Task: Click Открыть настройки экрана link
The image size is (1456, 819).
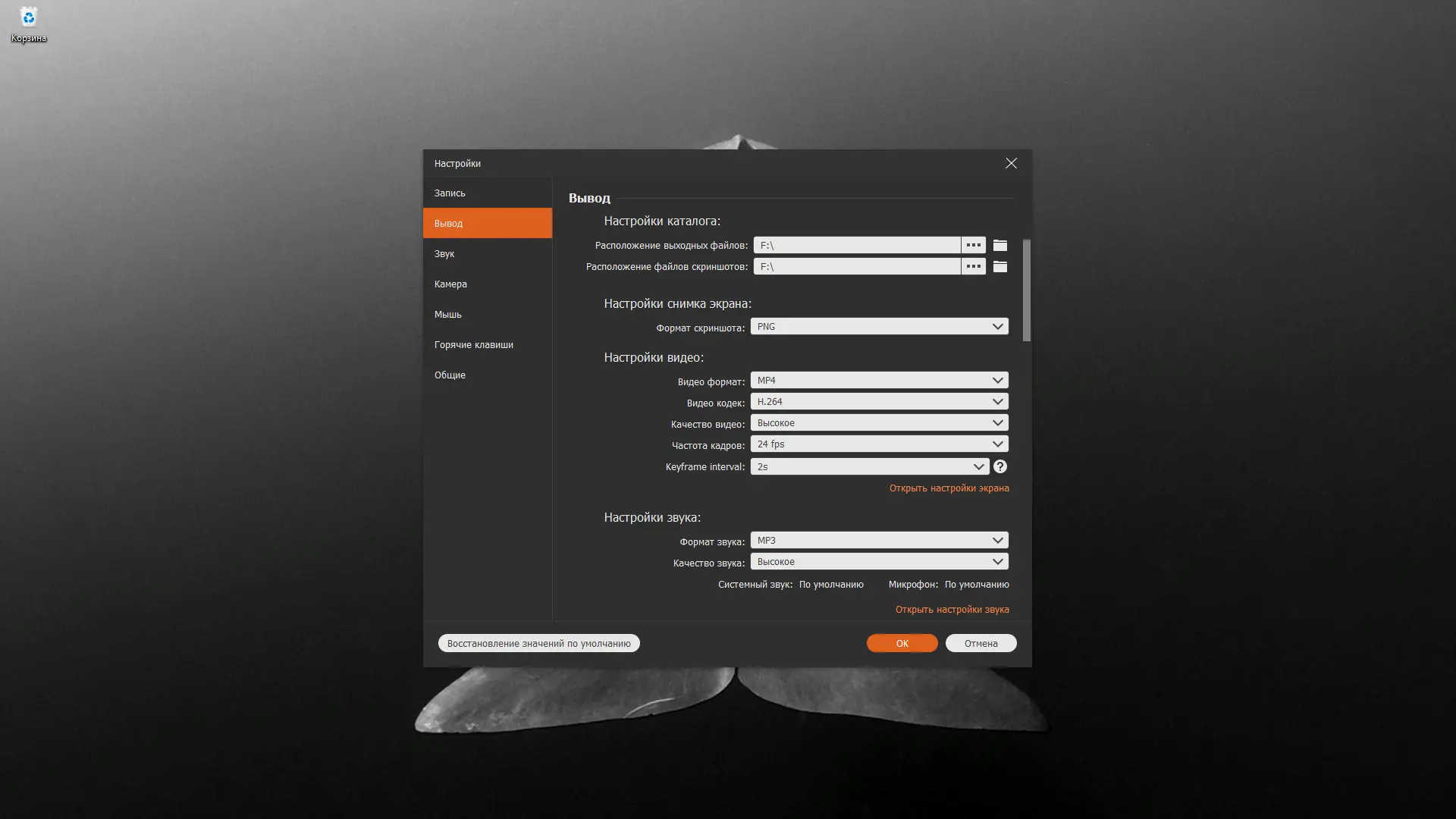Action: [949, 488]
